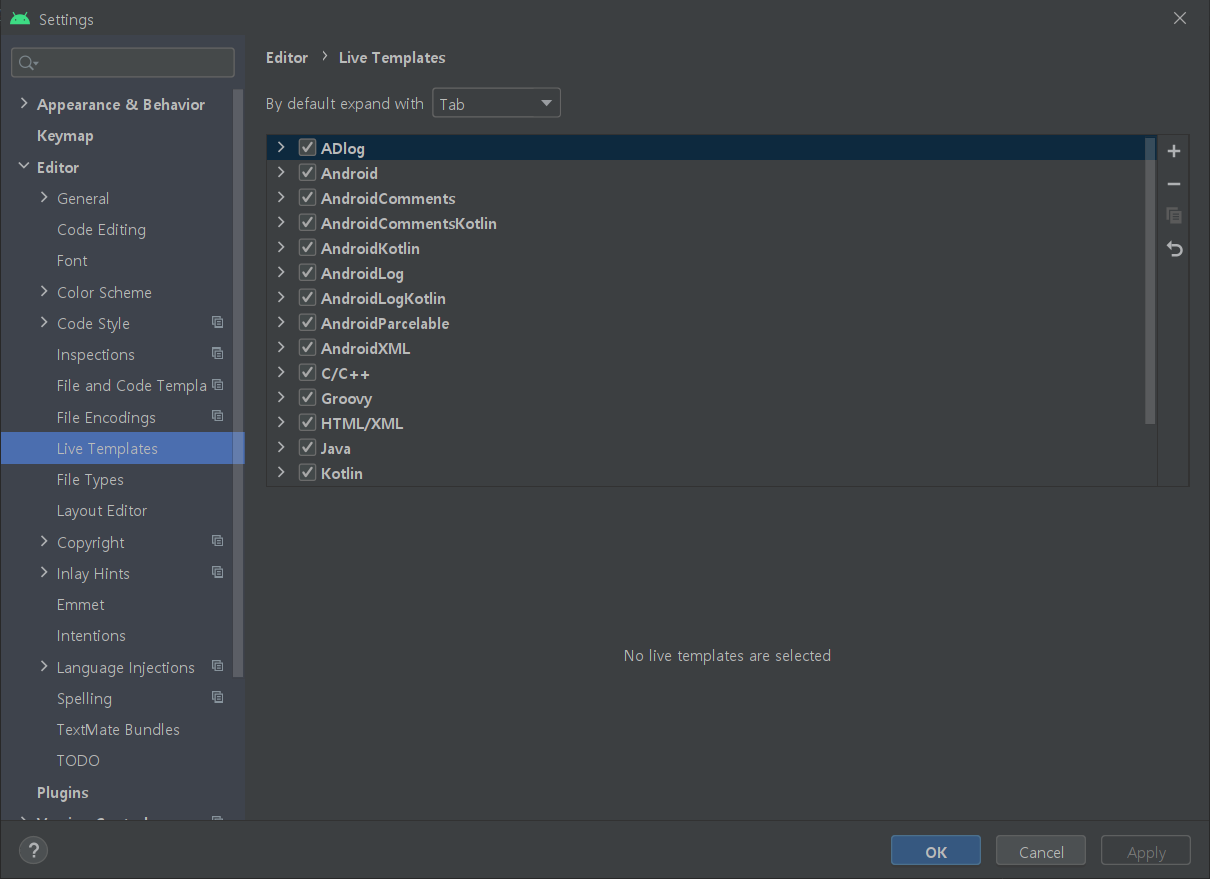Cancel the Settings dialog
The image size is (1210, 879).
click(x=1041, y=851)
